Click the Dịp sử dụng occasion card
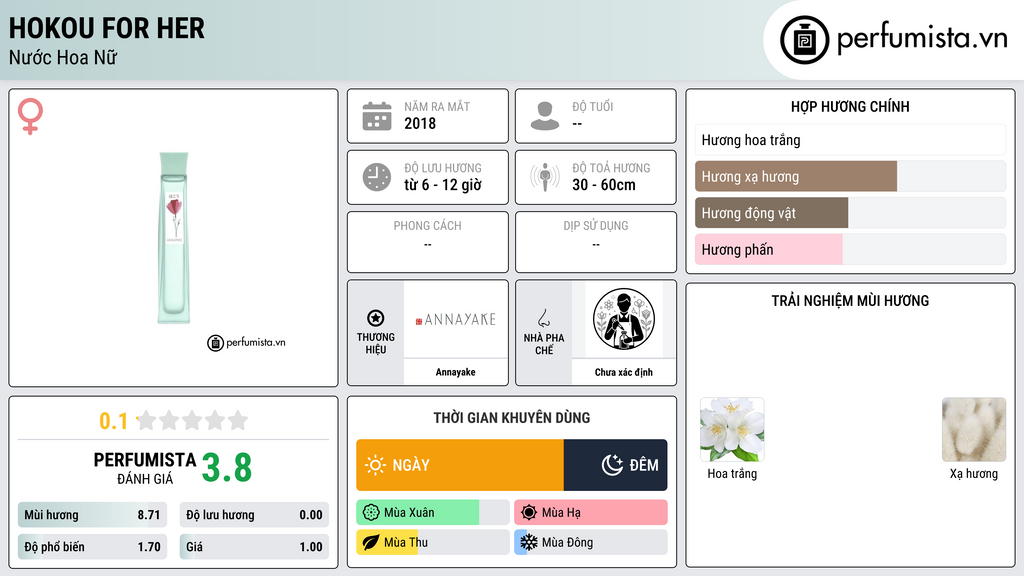1024x576 pixels. pos(596,242)
